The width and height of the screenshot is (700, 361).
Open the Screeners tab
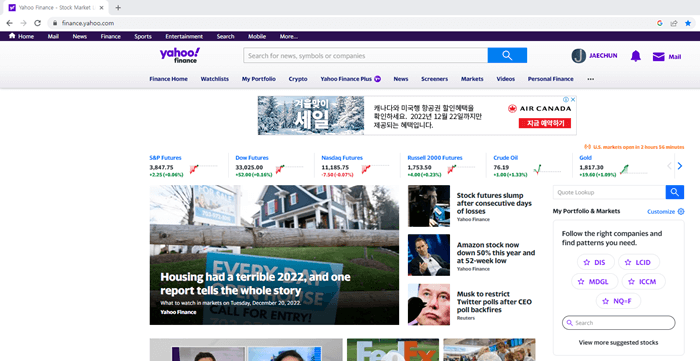(434, 79)
